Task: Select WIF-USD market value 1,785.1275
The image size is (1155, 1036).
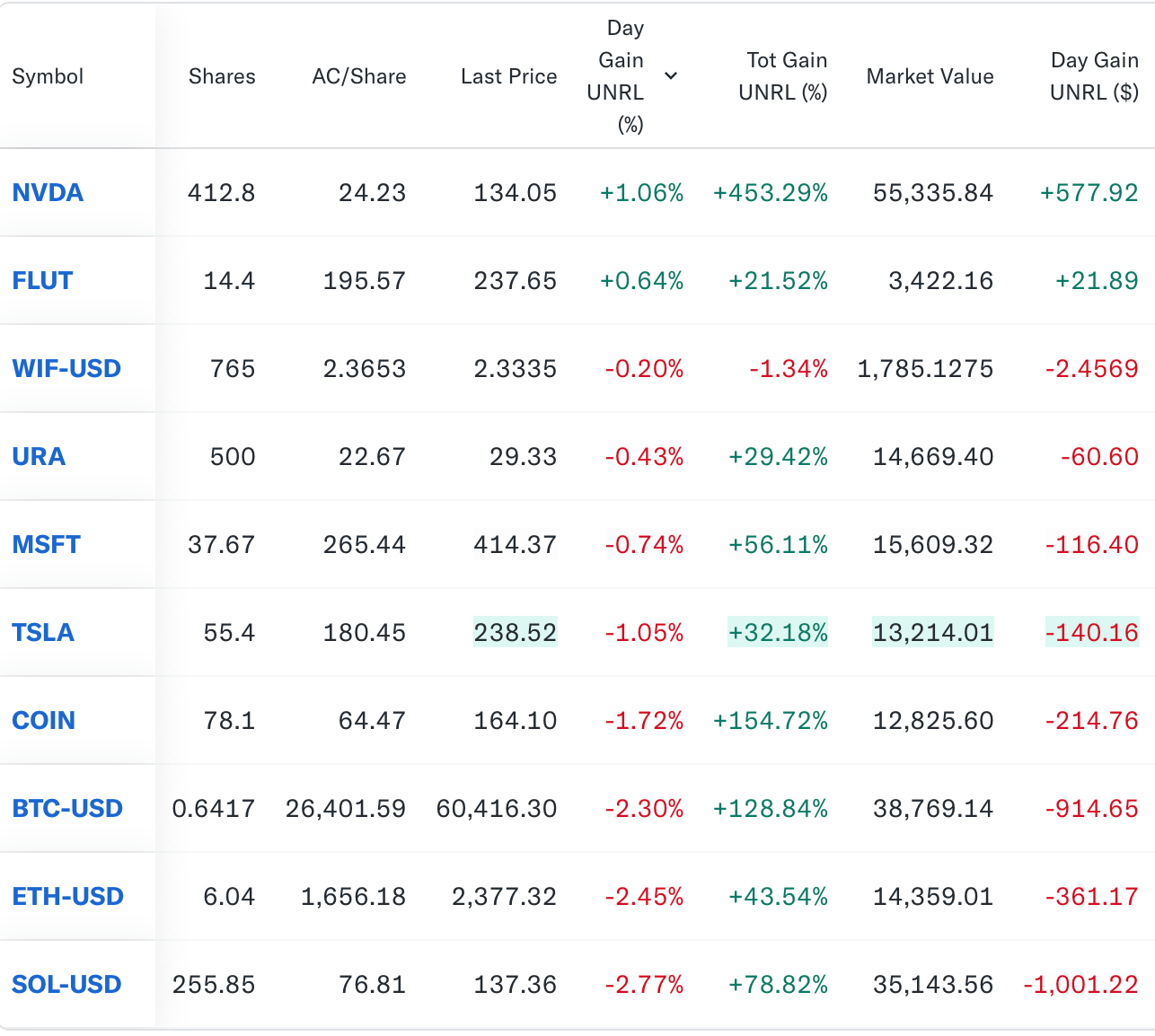Action: pyautogui.click(x=926, y=369)
